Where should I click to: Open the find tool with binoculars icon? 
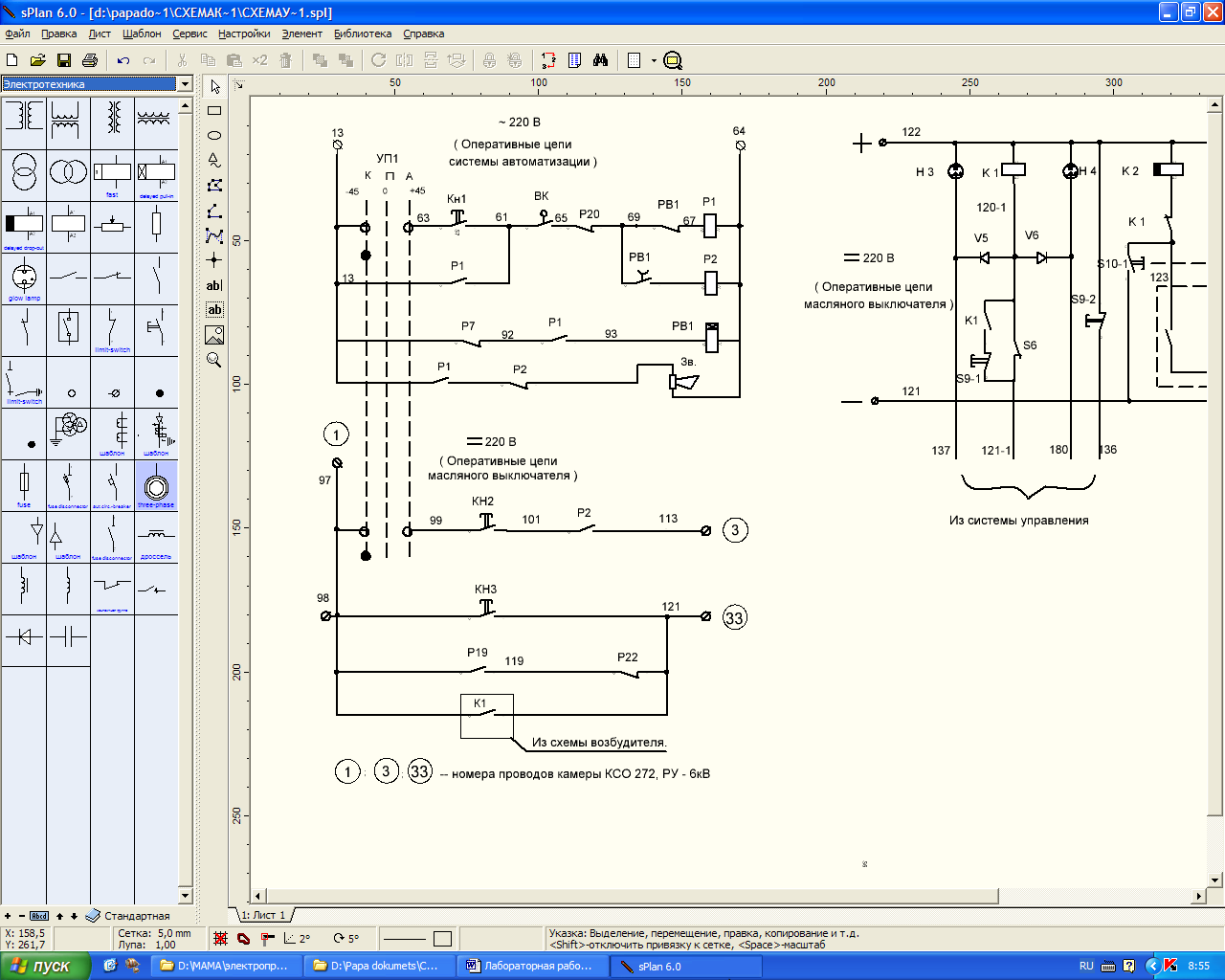point(600,60)
